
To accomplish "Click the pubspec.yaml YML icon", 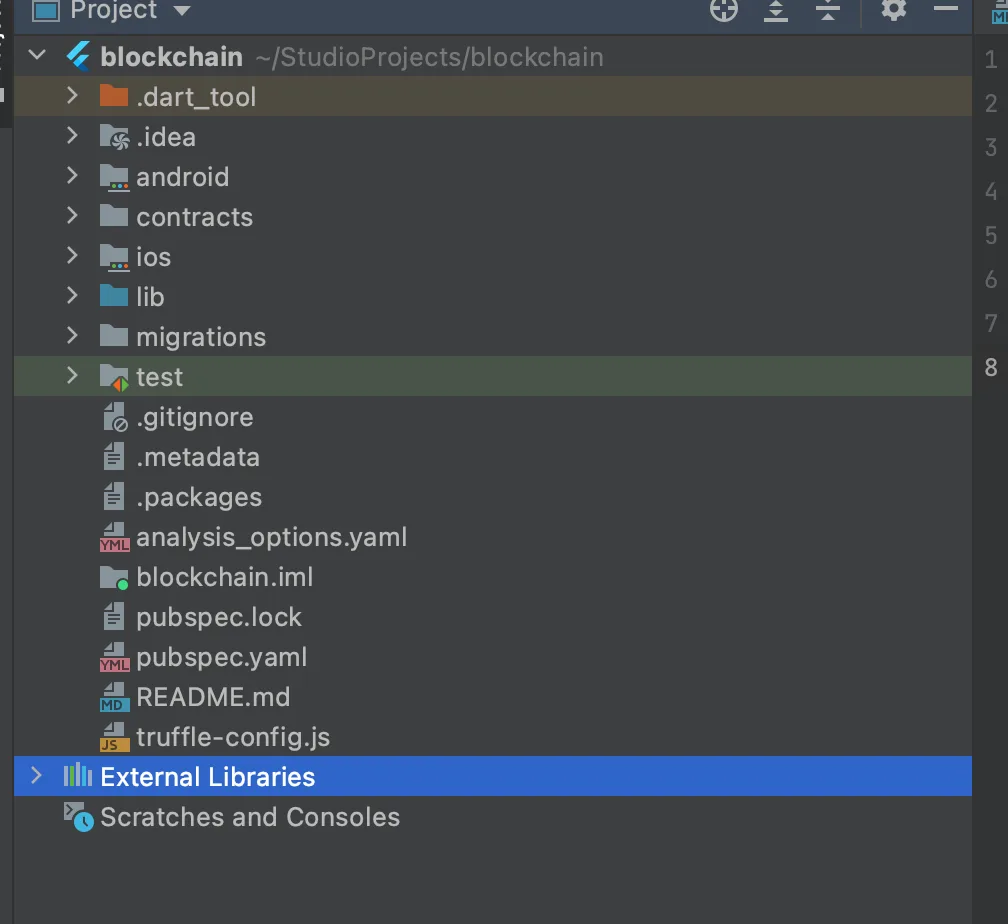I will pyautogui.click(x=114, y=657).
